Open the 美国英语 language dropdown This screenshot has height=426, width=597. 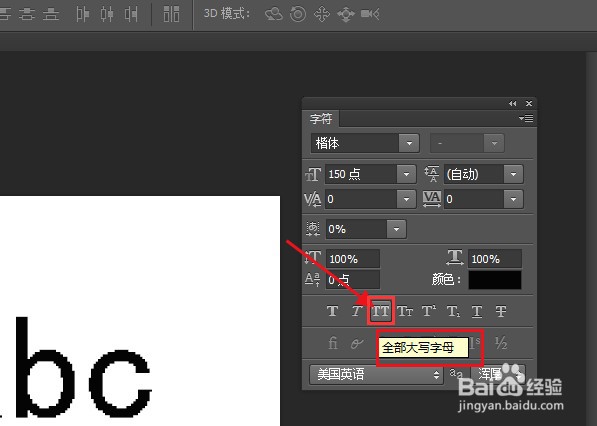point(376,374)
